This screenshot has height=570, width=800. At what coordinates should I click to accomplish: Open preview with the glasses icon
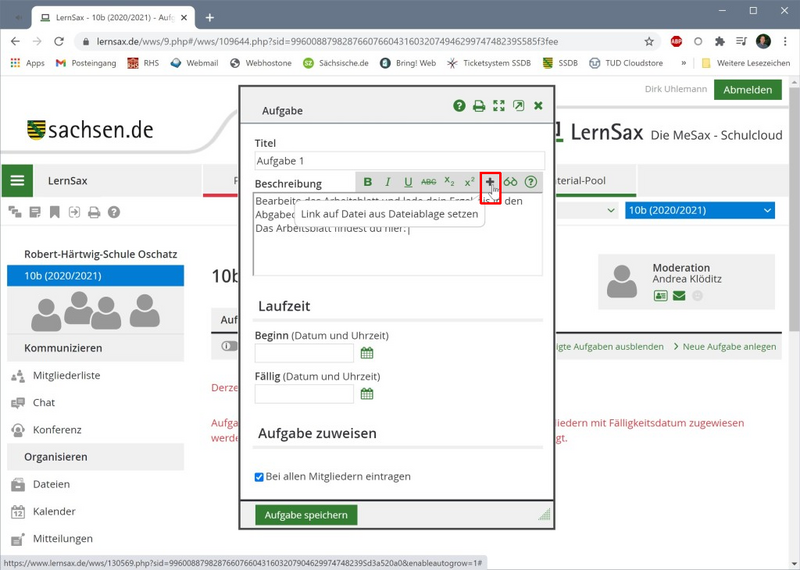(510, 182)
